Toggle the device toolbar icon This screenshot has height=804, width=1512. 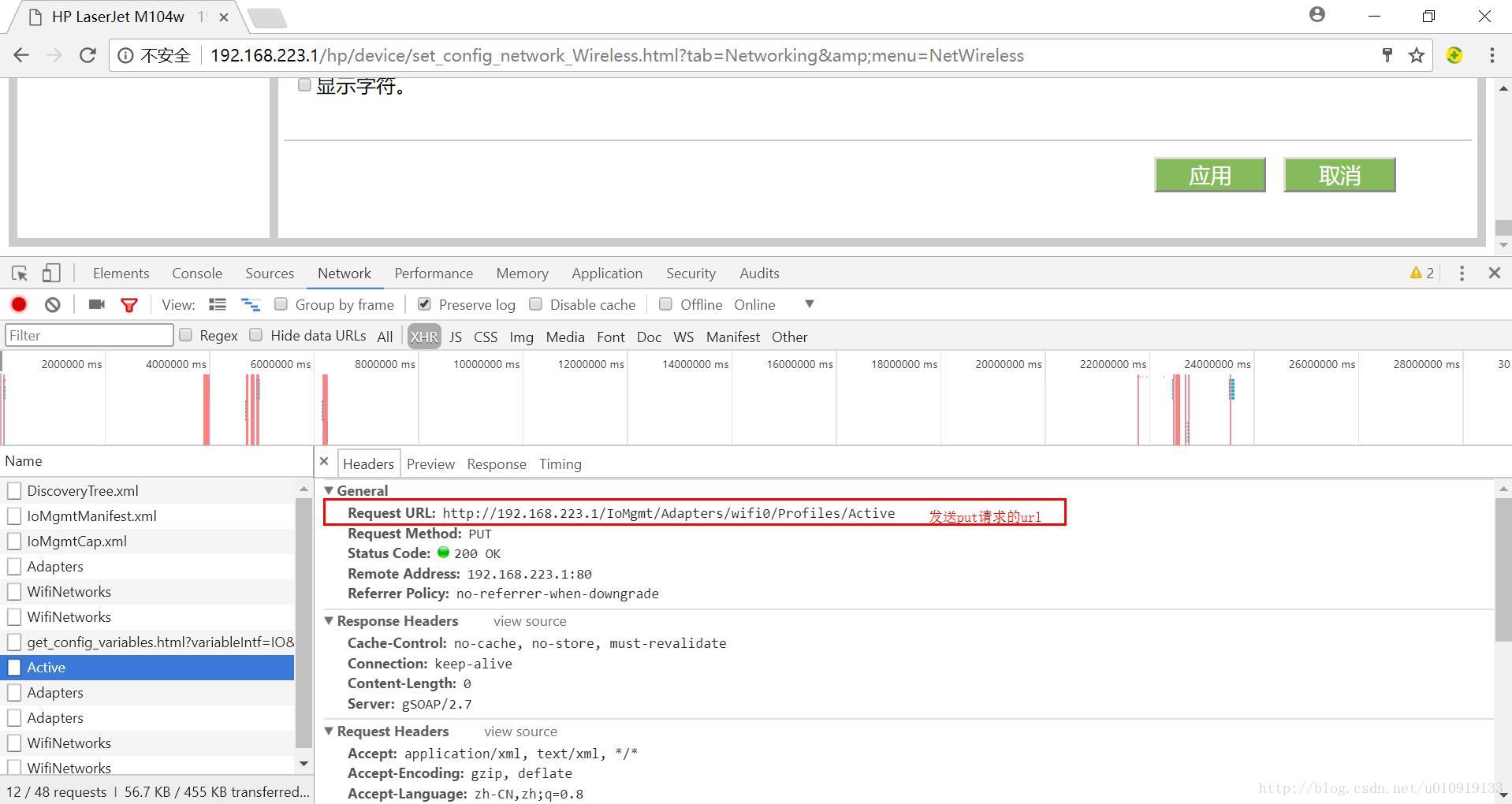pyautogui.click(x=50, y=274)
